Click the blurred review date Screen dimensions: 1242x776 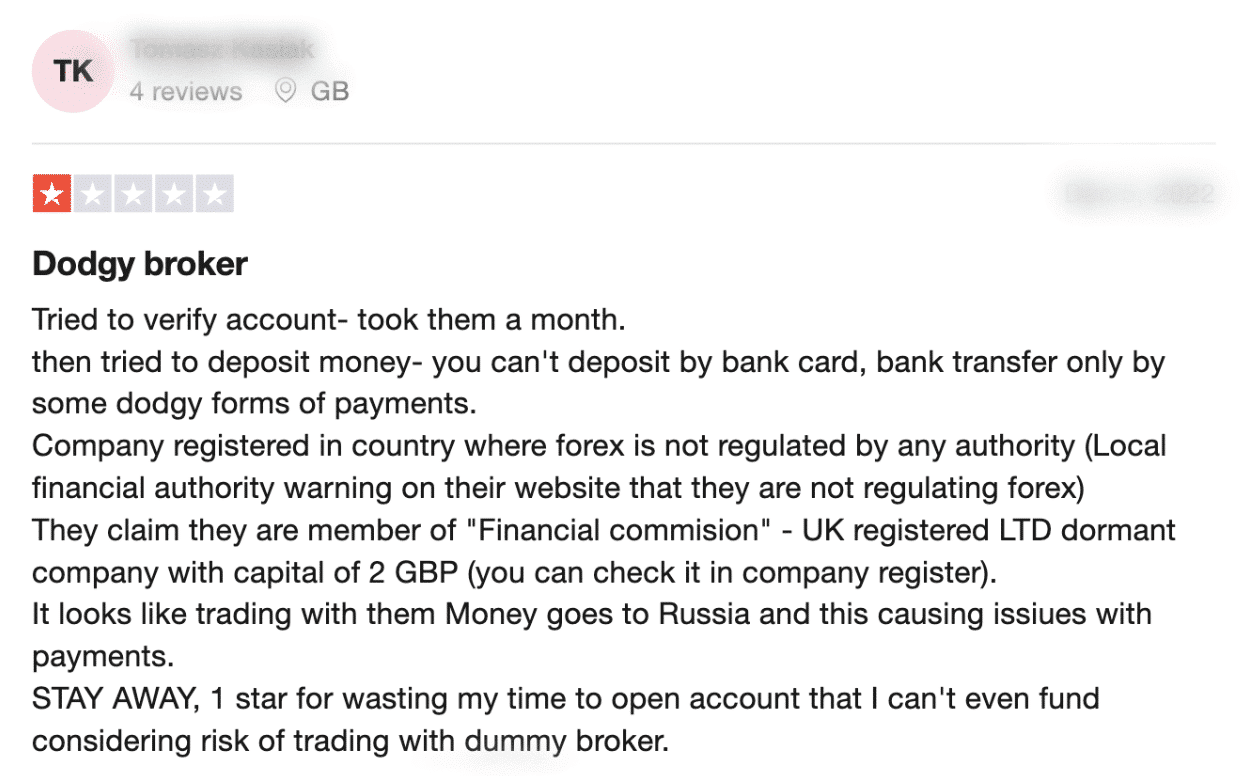coord(1139,193)
